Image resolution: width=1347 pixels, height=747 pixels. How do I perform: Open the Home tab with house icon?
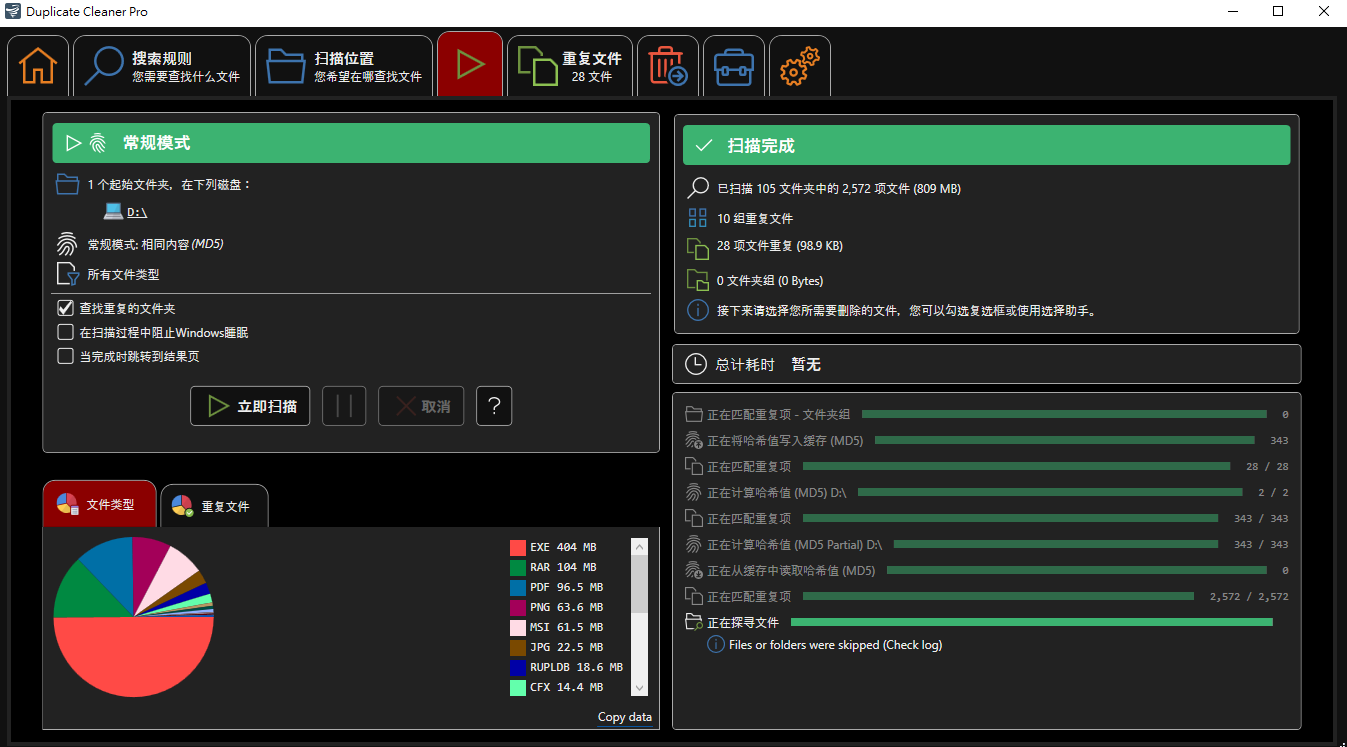pos(38,66)
